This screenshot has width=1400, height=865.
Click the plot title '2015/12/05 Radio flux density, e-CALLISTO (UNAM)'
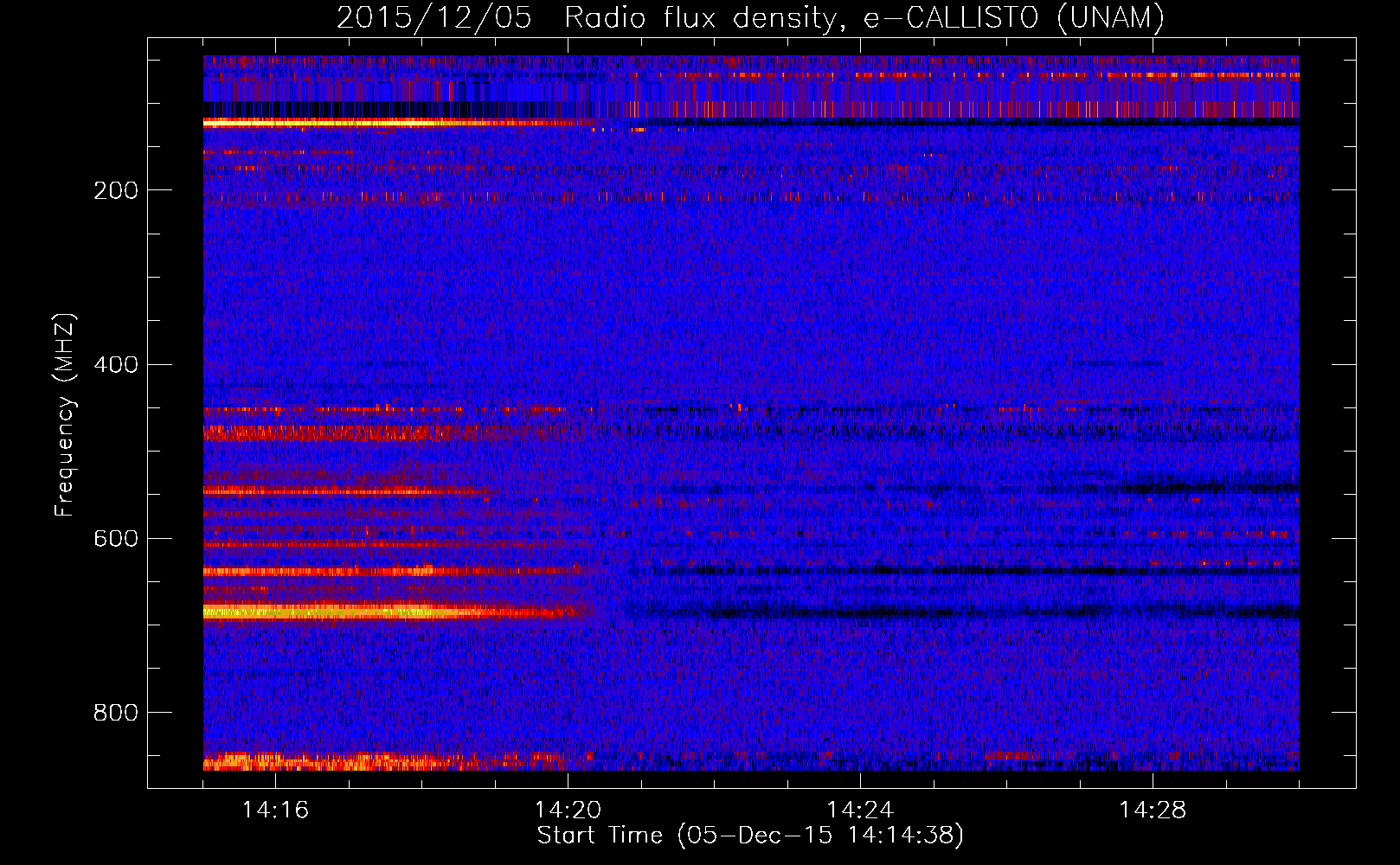pos(750,17)
